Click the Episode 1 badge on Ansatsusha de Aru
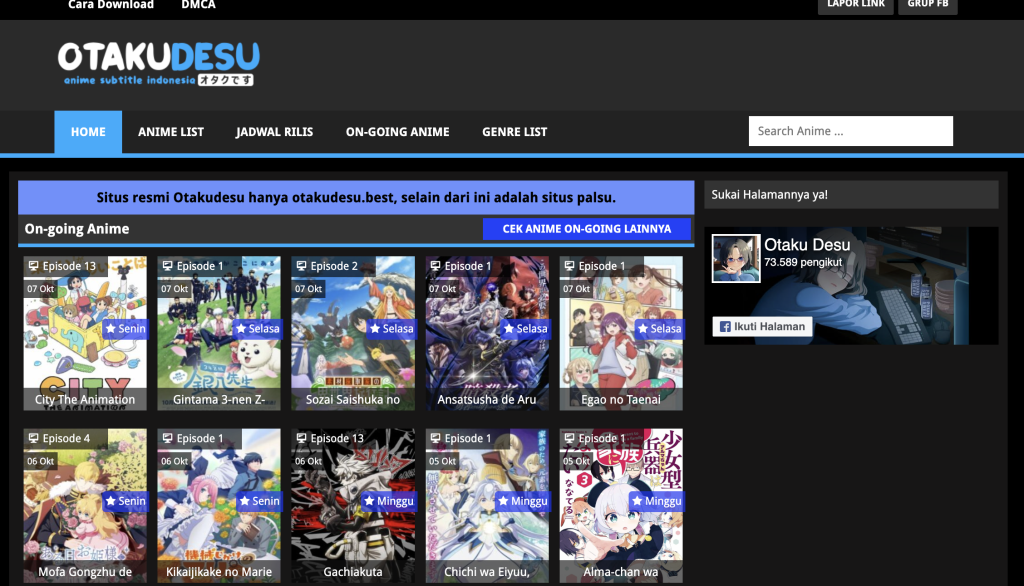Screen dimensions: 1024x586 click(x=460, y=266)
